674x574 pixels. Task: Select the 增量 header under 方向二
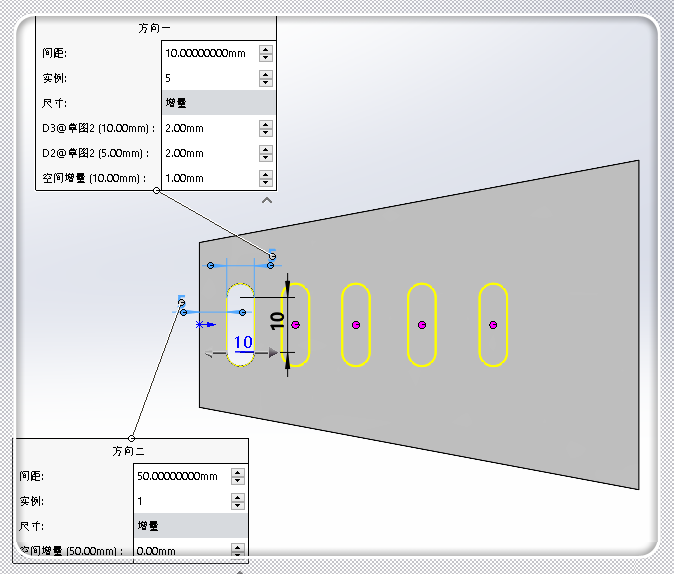(191, 526)
